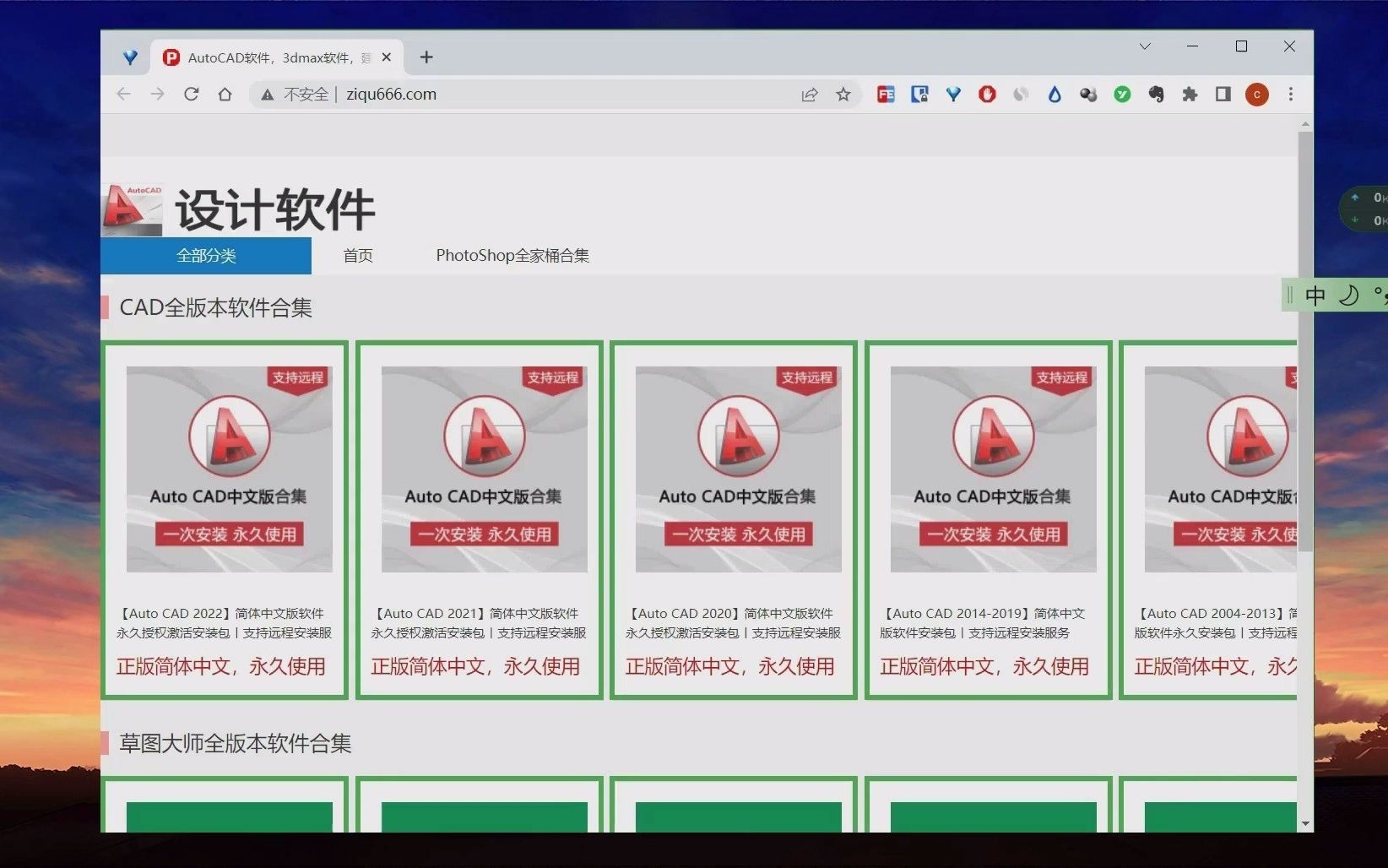Open the puzzle piece Extensions menu
1388x868 pixels.
coord(1190,95)
